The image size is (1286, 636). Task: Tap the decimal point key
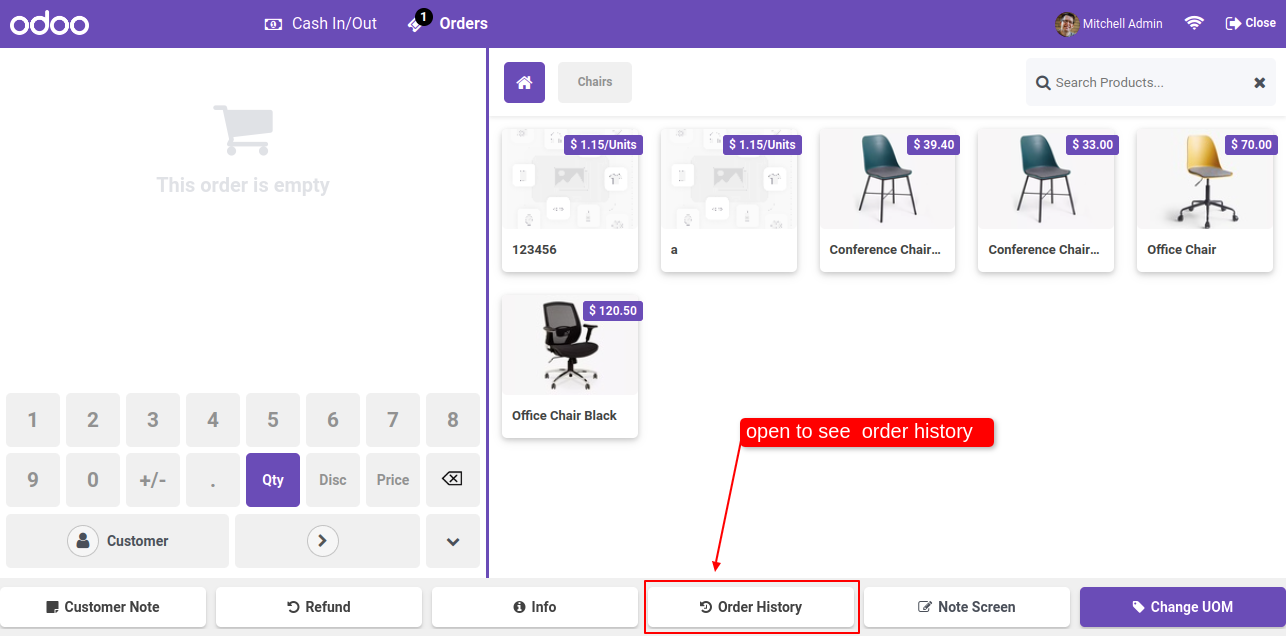213,480
